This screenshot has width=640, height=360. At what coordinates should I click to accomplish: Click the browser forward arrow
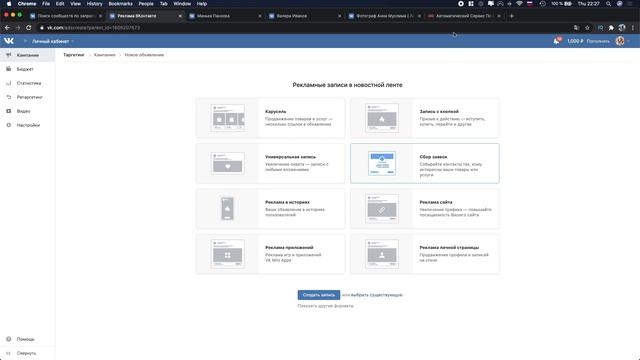pyautogui.click(x=18, y=28)
